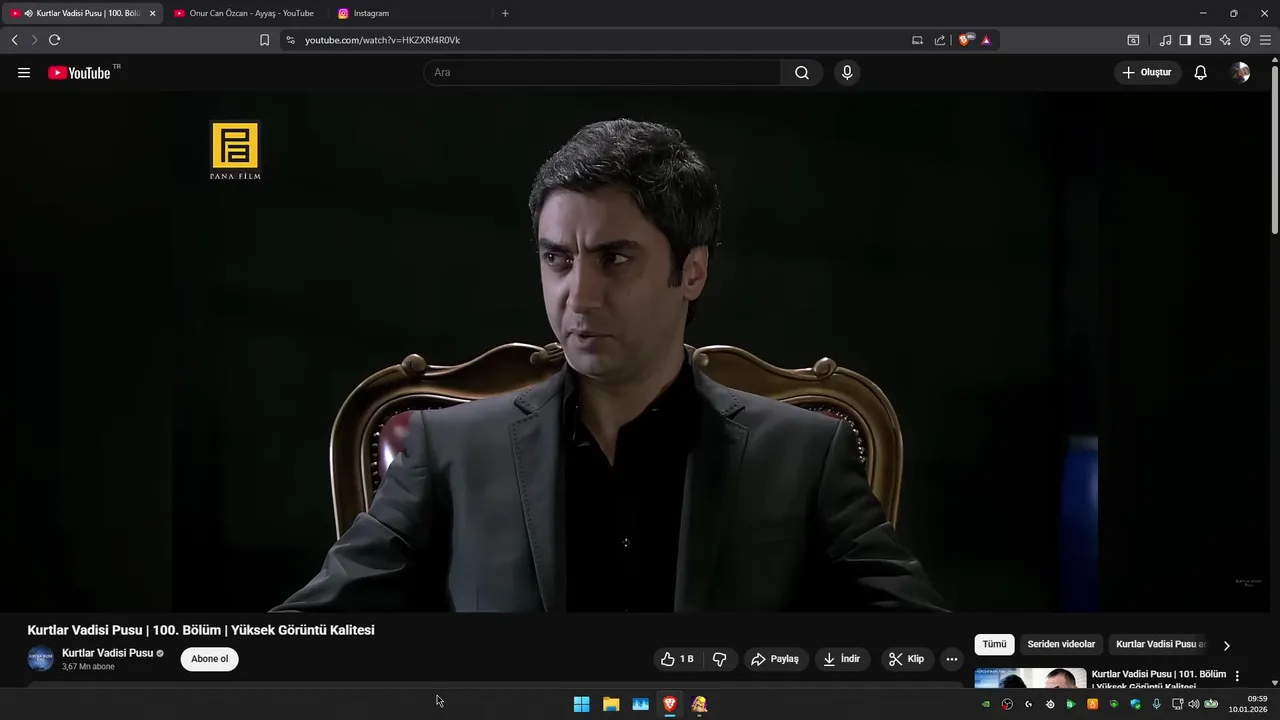1280x720 pixels.
Task: Open options menu for 101. Bölüm video
Action: tap(1237, 676)
